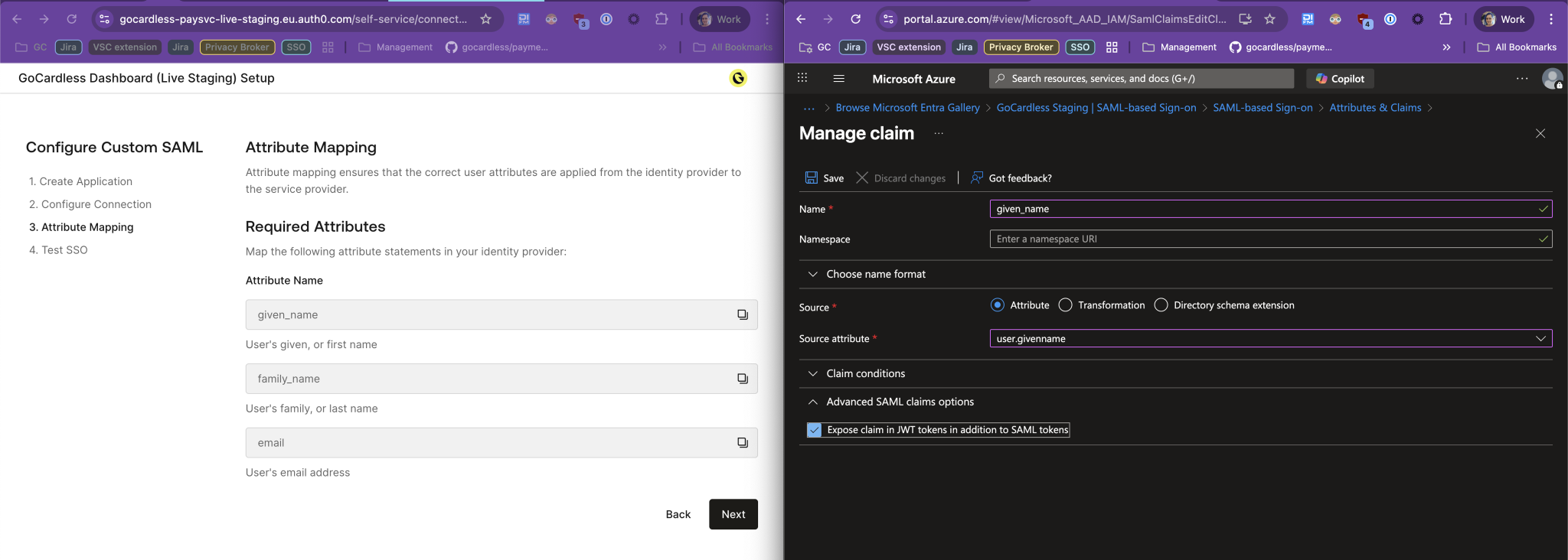1568x560 pixels.
Task: Copy the email attribute name
Action: pos(742,443)
